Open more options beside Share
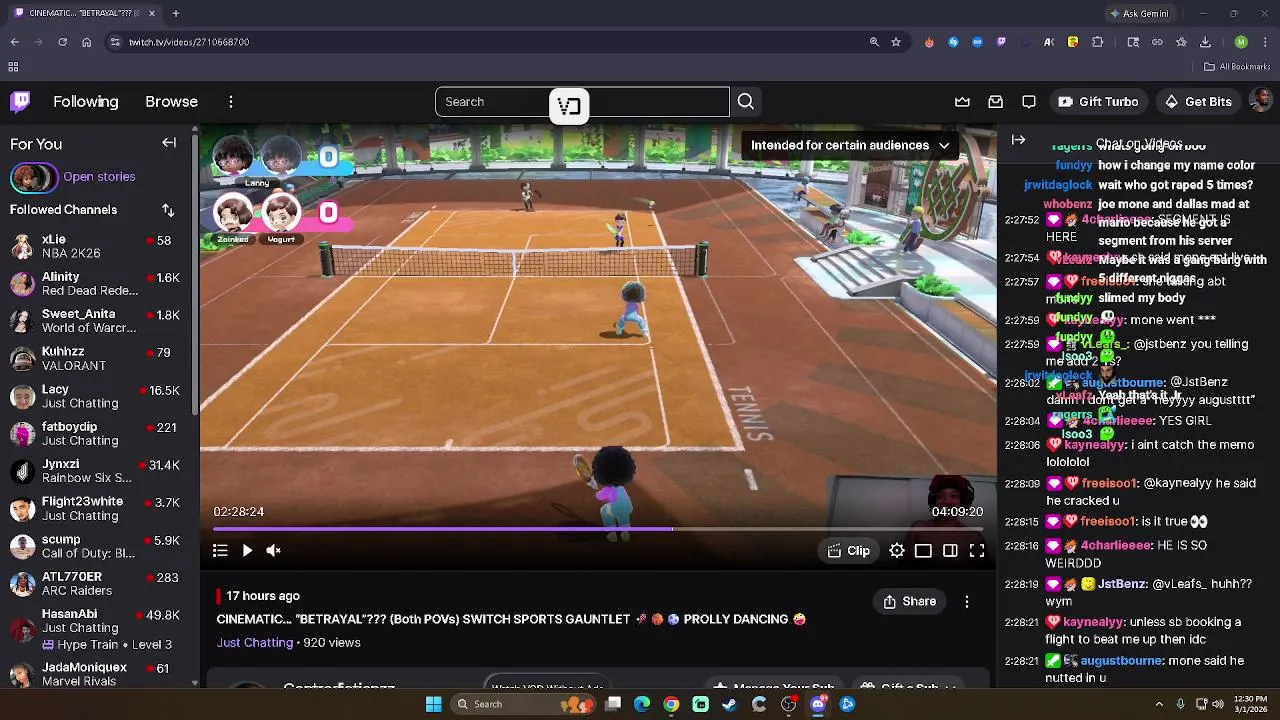This screenshot has width=1280, height=720. point(966,601)
